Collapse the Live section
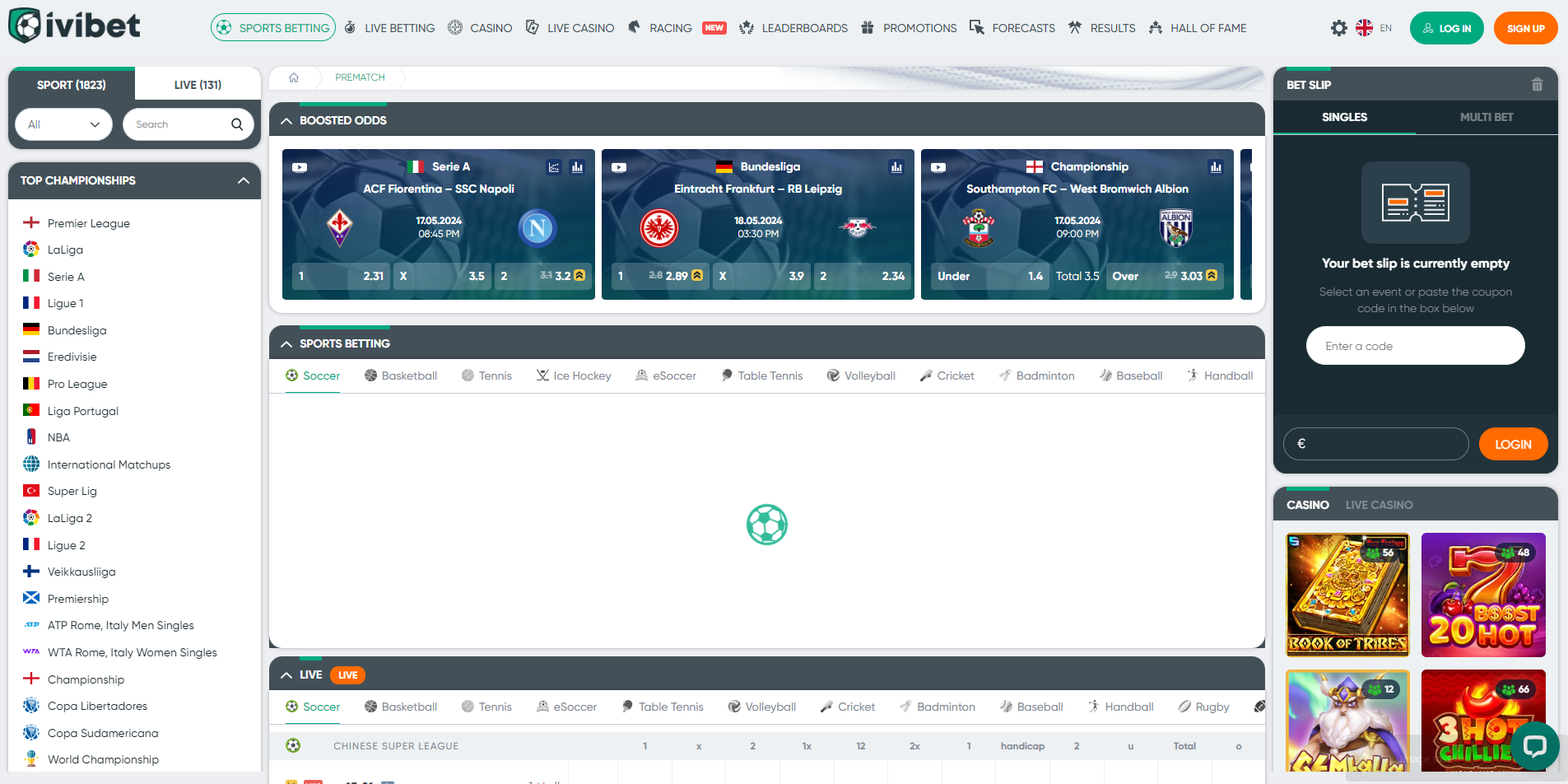 [x=286, y=675]
